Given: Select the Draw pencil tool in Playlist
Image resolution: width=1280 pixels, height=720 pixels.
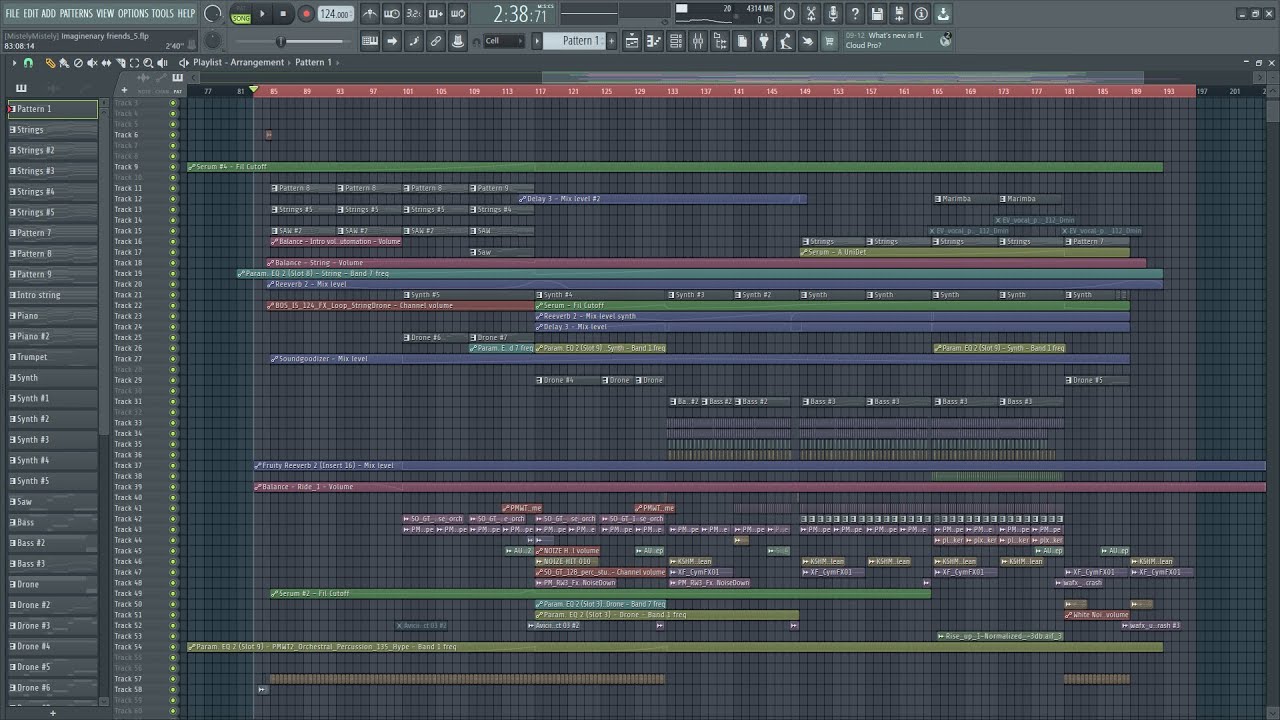Looking at the screenshot, I should [51, 62].
